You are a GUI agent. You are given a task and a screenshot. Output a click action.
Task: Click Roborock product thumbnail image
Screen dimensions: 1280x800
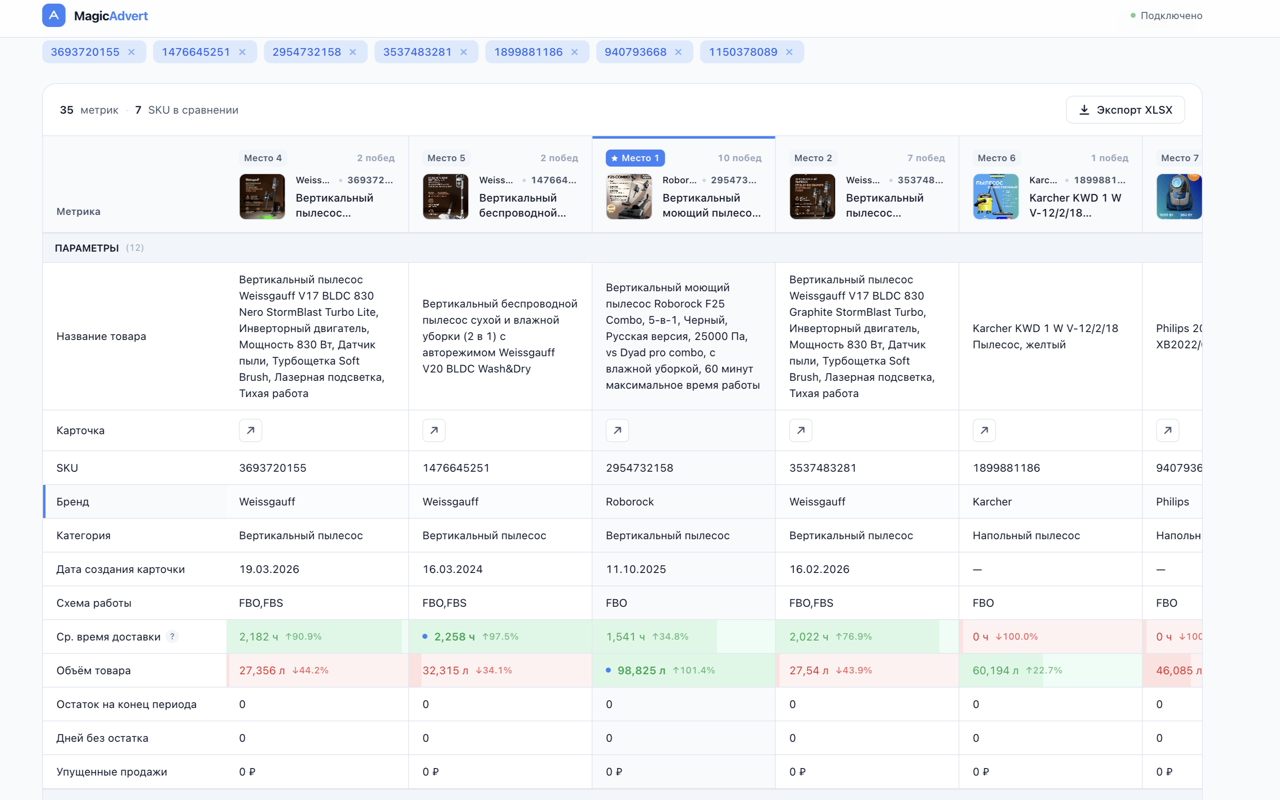(x=629, y=197)
